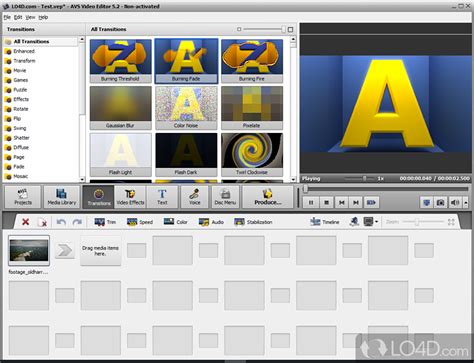The width and height of the screenshot is (474, 363).
Task: Take a snapshot with camera icon
Action: click(440, 202)
